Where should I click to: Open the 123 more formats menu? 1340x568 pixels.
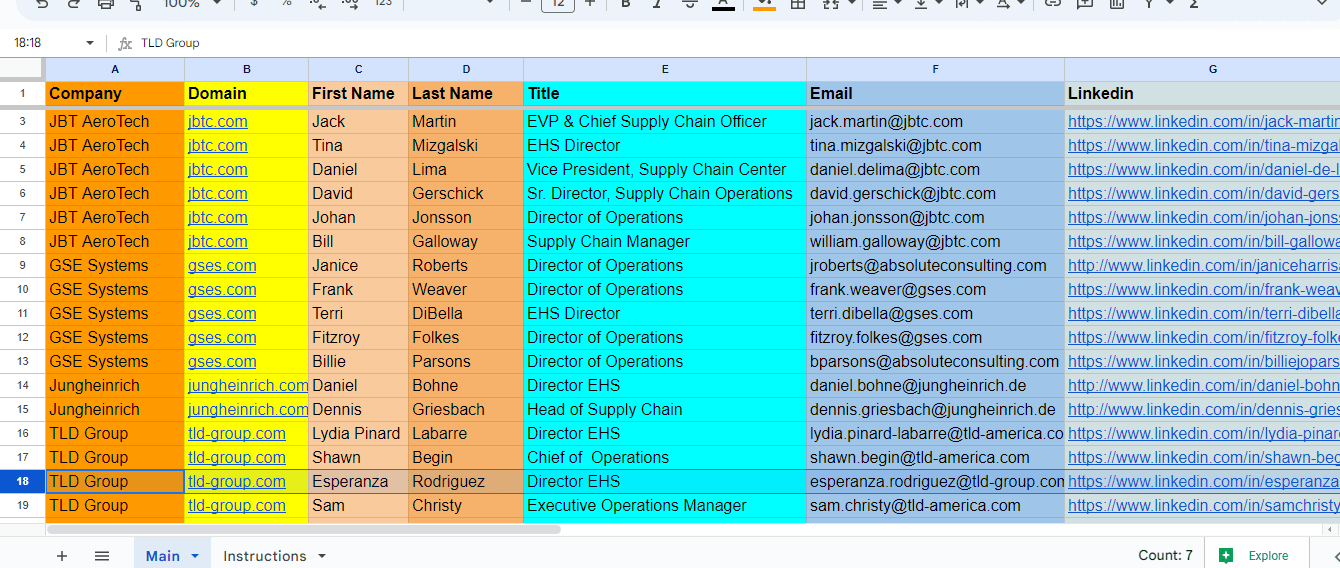tap(383, 4)
